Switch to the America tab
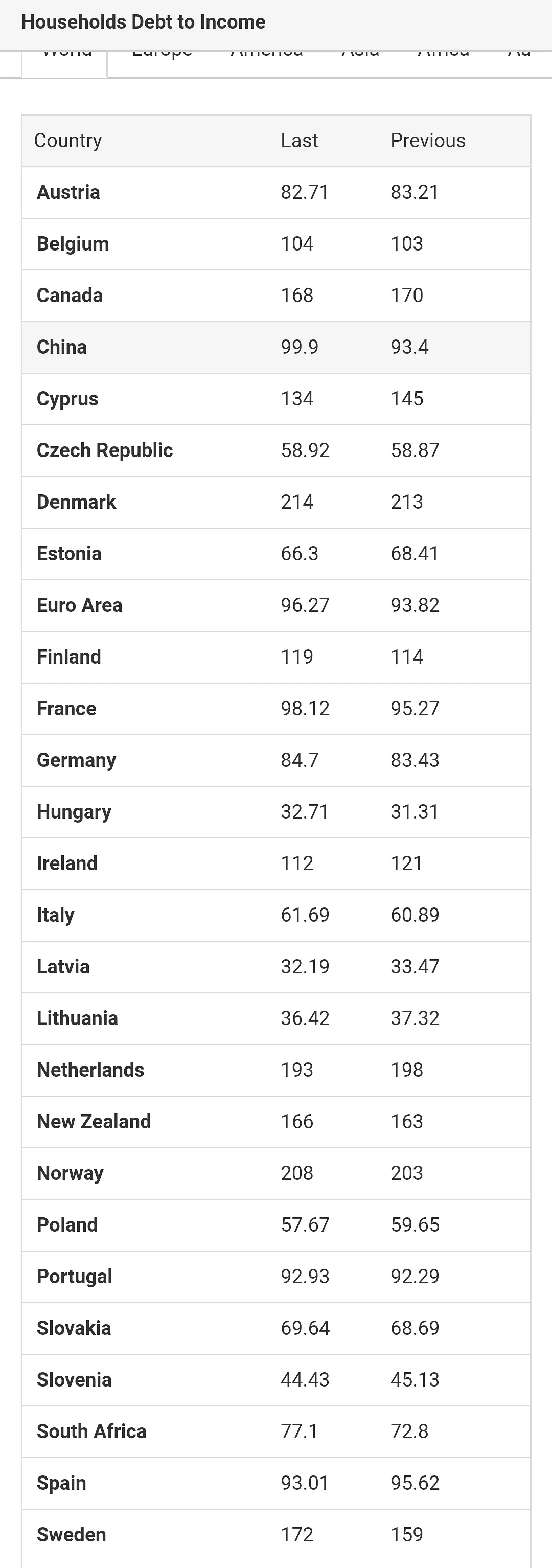Image resolution: width=552 pixels, height=1568 pixels. (267, 55)
